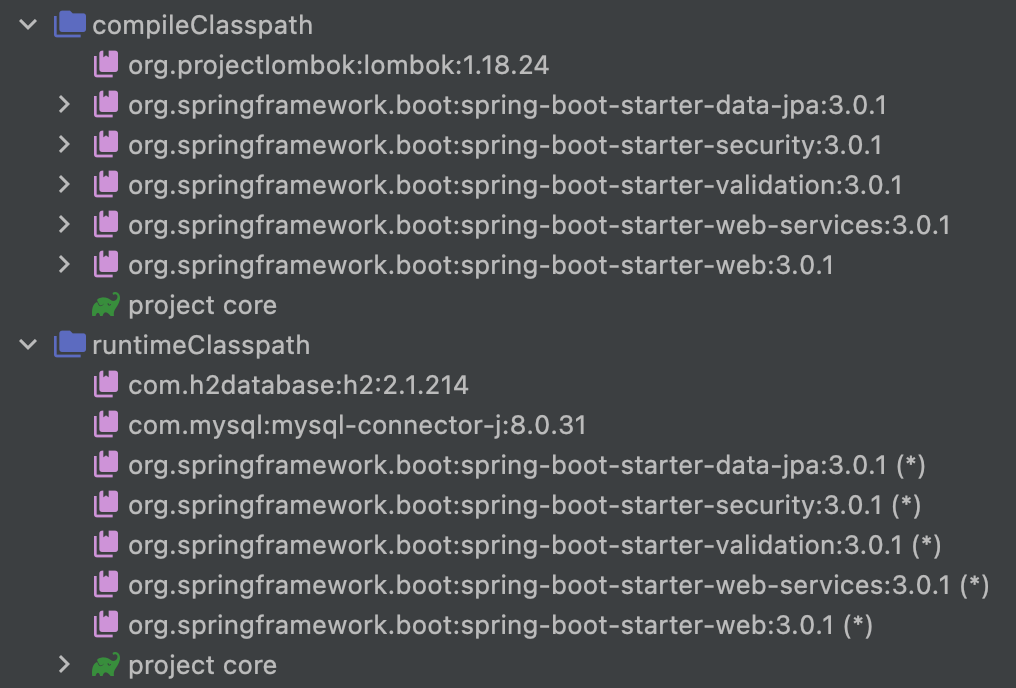Select spring-boot-starter-web:3.0.1 in compileClasspath
This screenshot has height=688, width=1016.
[481, 266]
